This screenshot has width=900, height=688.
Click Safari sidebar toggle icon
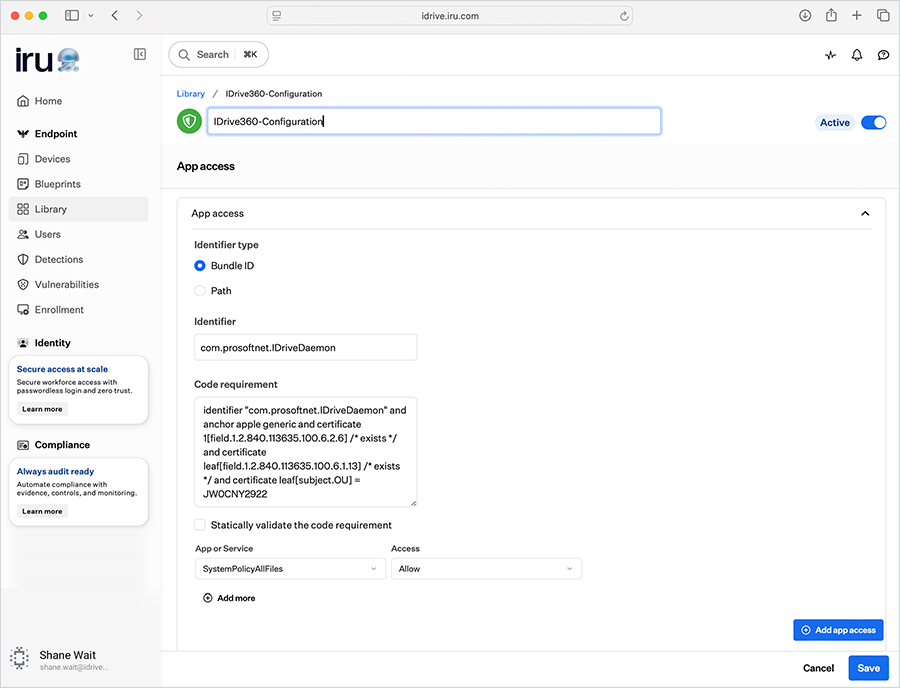72,15
